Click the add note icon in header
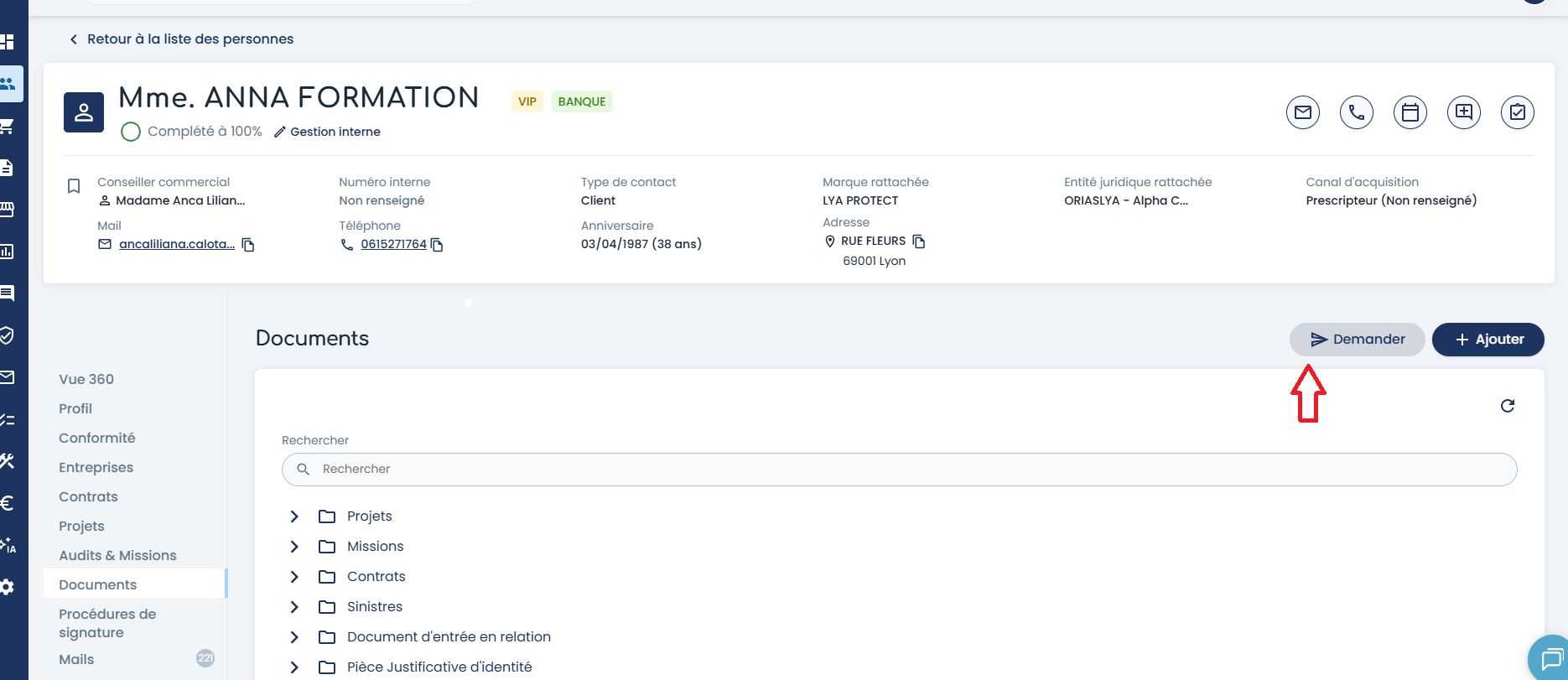The width and height of the screenshot is (1568, 680). (1463, 112)
